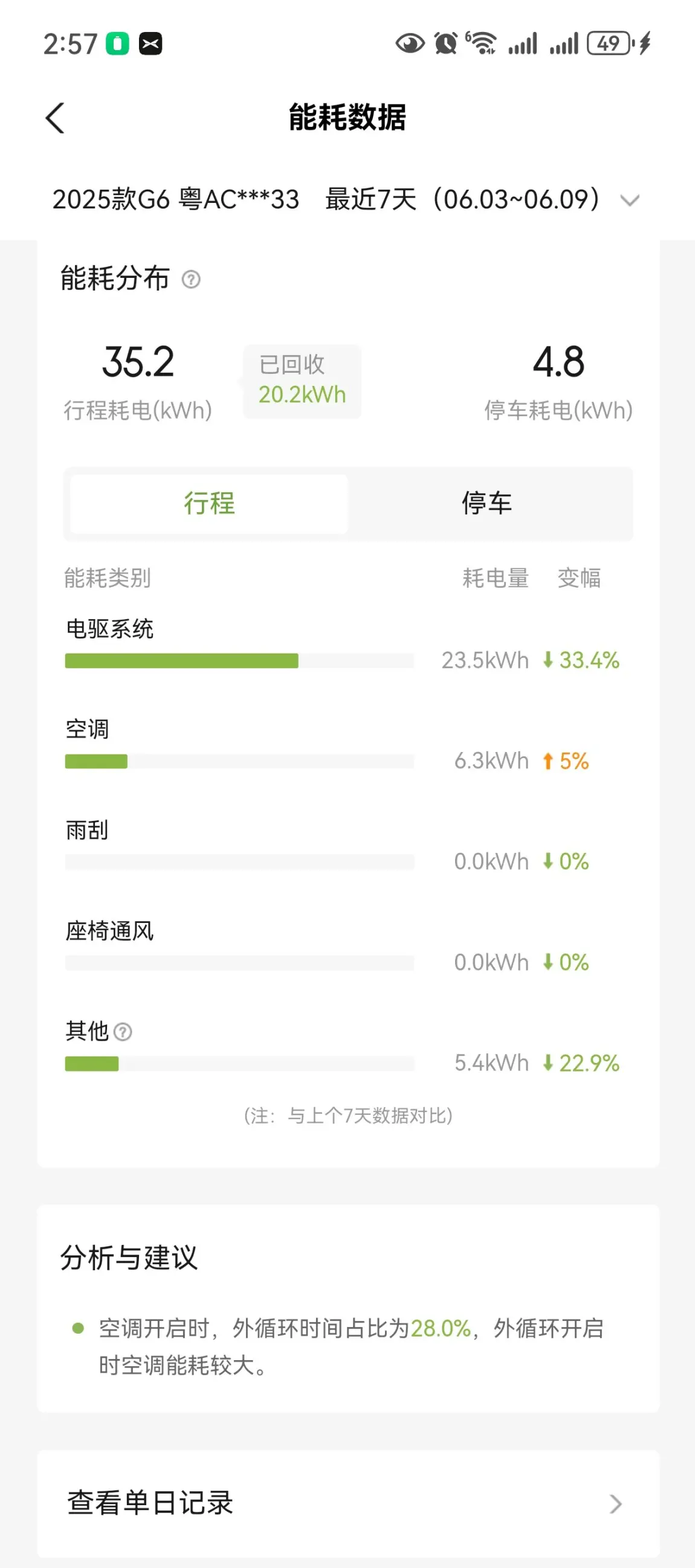Viewport: 695px width, 1568px height.
Task: Tap the question mark next to 其他
Action: point(123,1032)
